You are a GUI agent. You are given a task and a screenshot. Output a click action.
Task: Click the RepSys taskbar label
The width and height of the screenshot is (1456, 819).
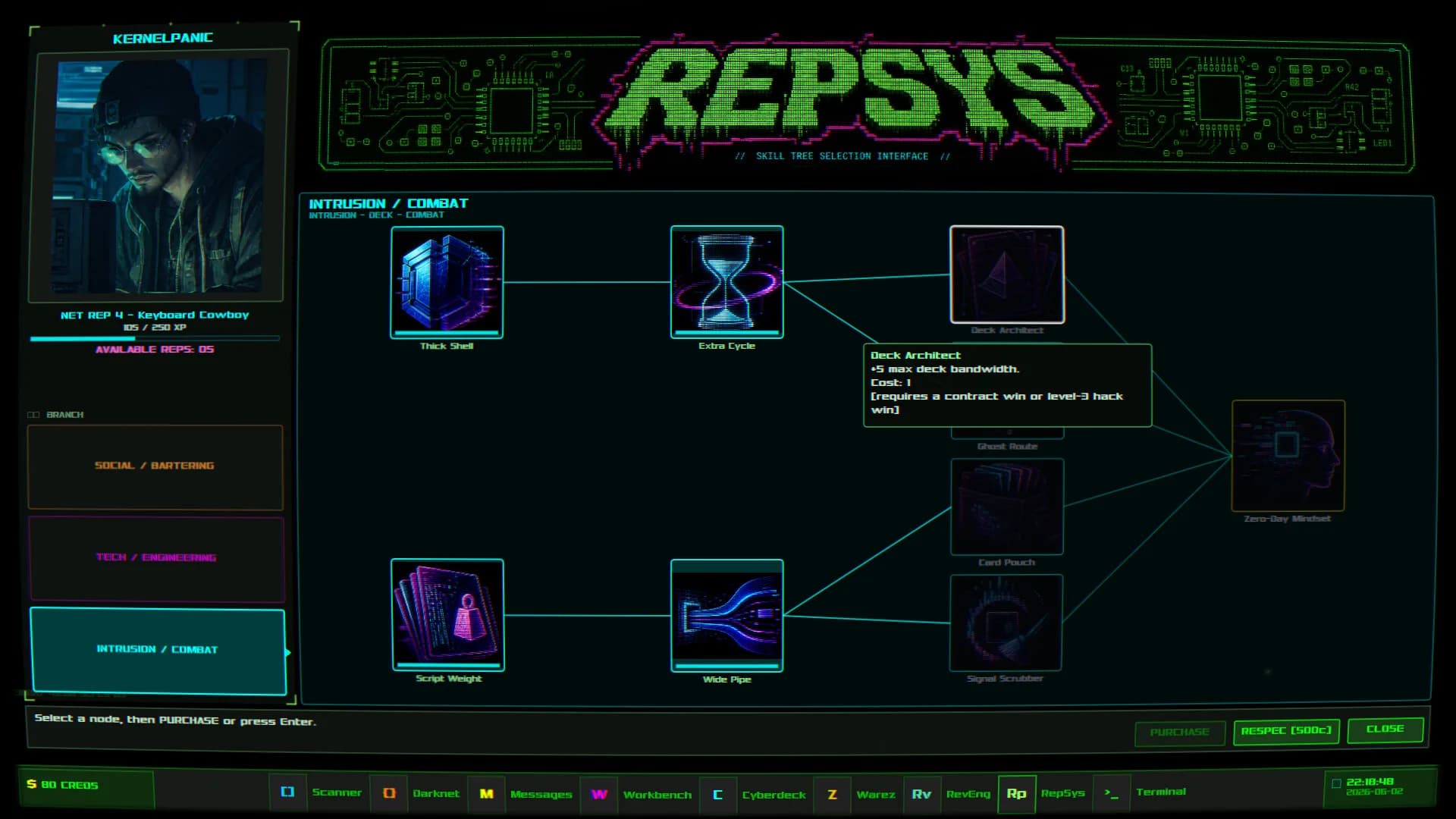click(x=1063, y=793)
